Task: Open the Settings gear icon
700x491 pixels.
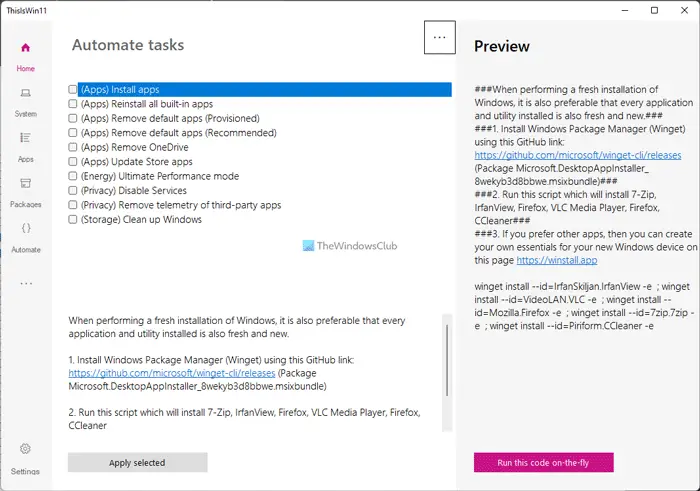Action: tap(25, 449)
